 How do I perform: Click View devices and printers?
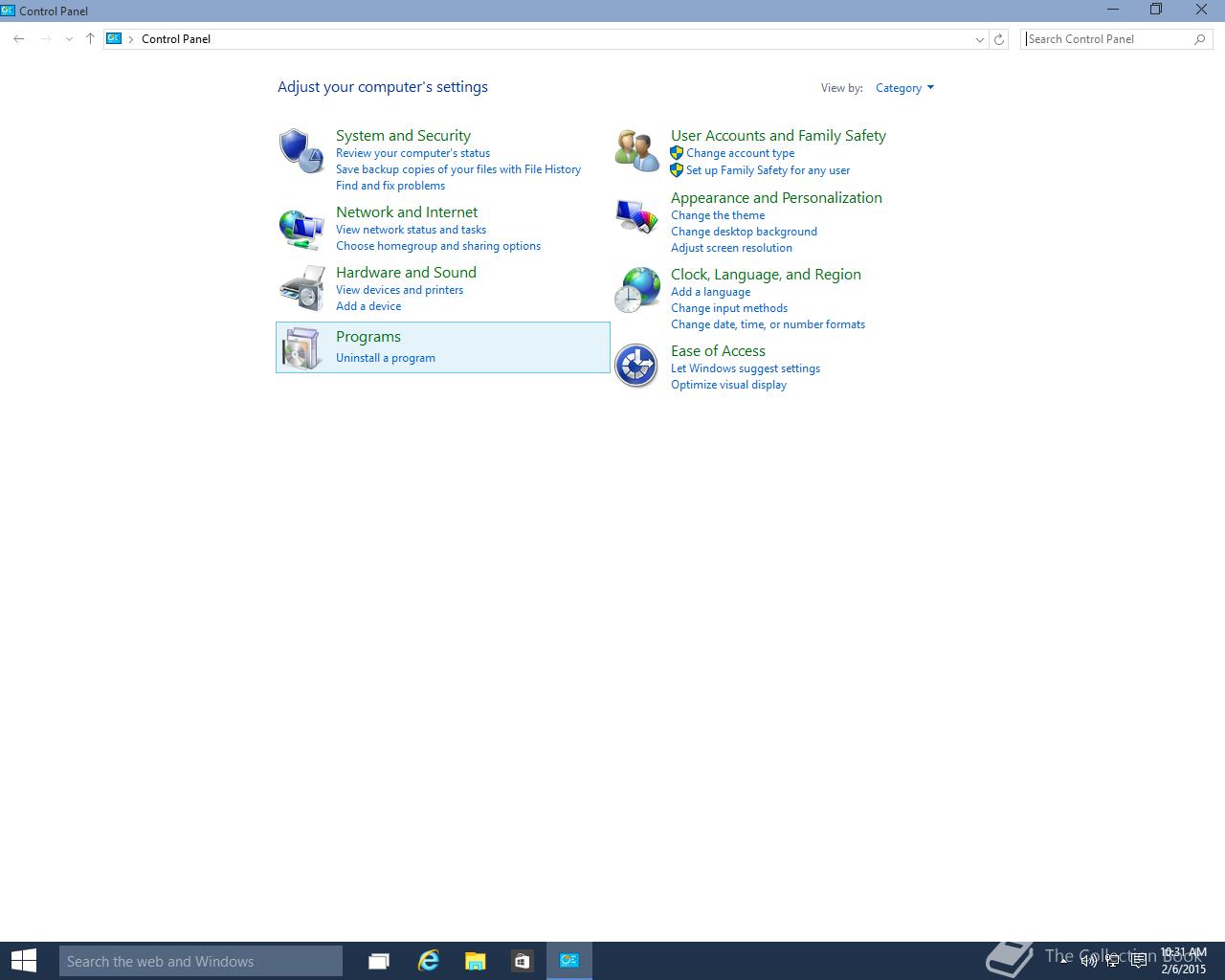coord(399,290)
